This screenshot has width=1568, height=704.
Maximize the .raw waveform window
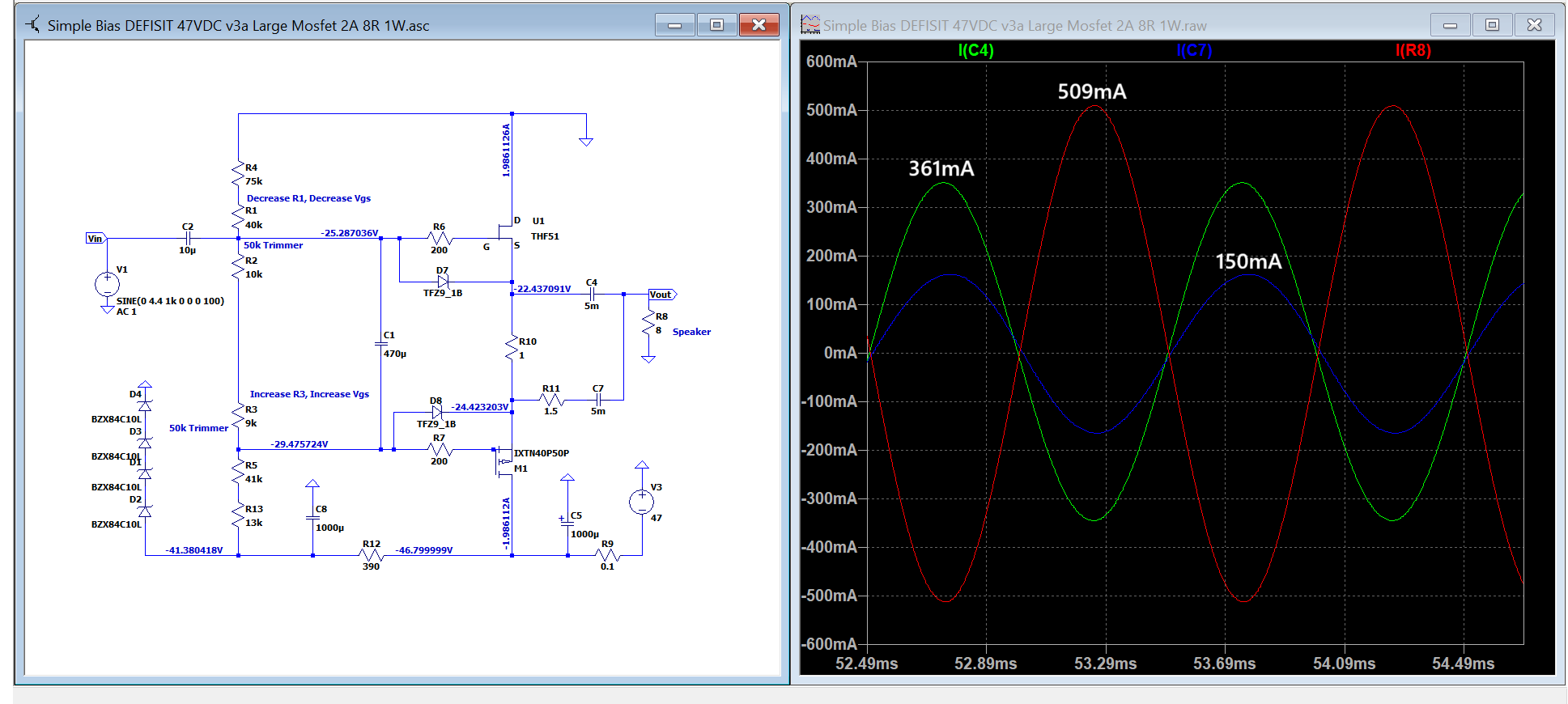pos(1492,25)
